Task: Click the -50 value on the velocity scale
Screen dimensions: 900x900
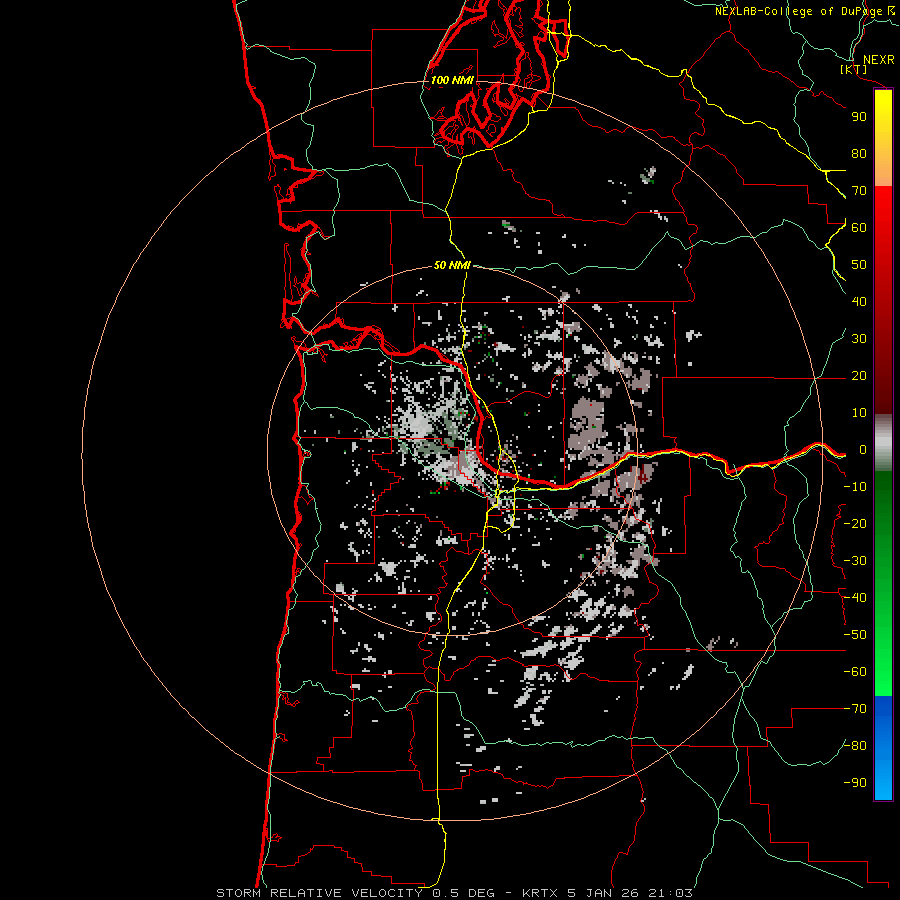Action: 855,635
